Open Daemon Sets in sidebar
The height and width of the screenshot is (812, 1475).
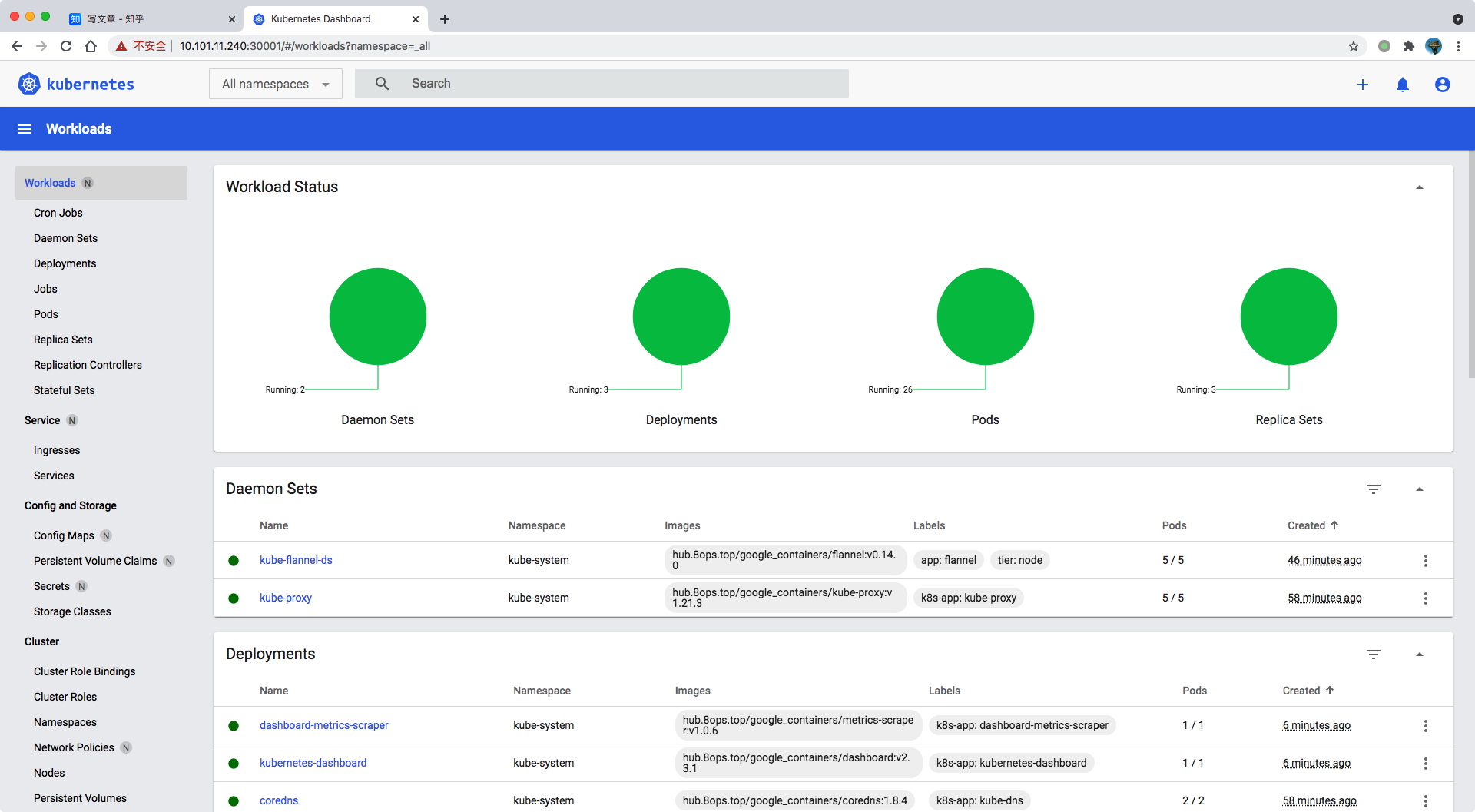pyautogui.click(x=65, y=238)
